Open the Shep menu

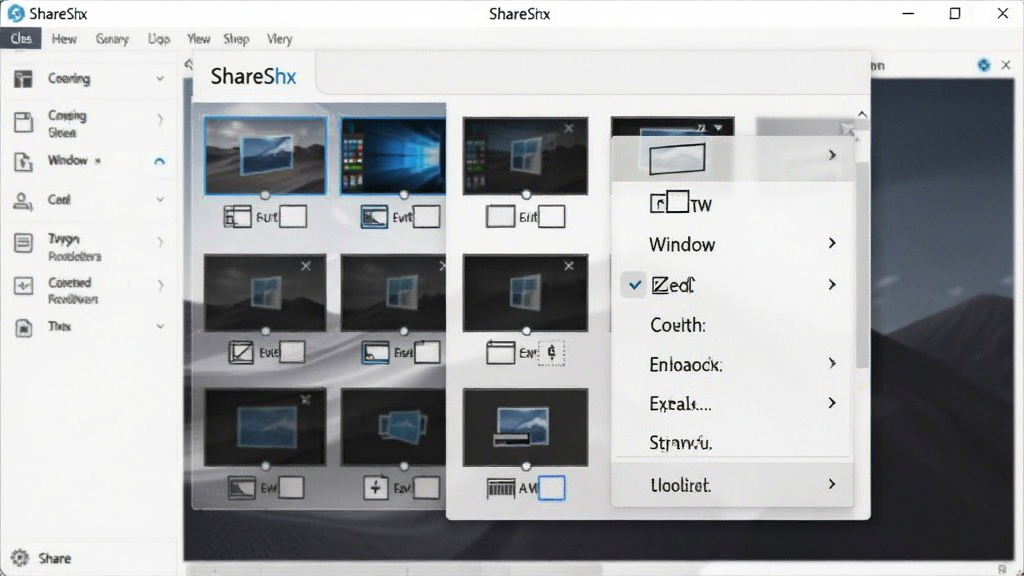pyautogui.click(x=236, y=39)
